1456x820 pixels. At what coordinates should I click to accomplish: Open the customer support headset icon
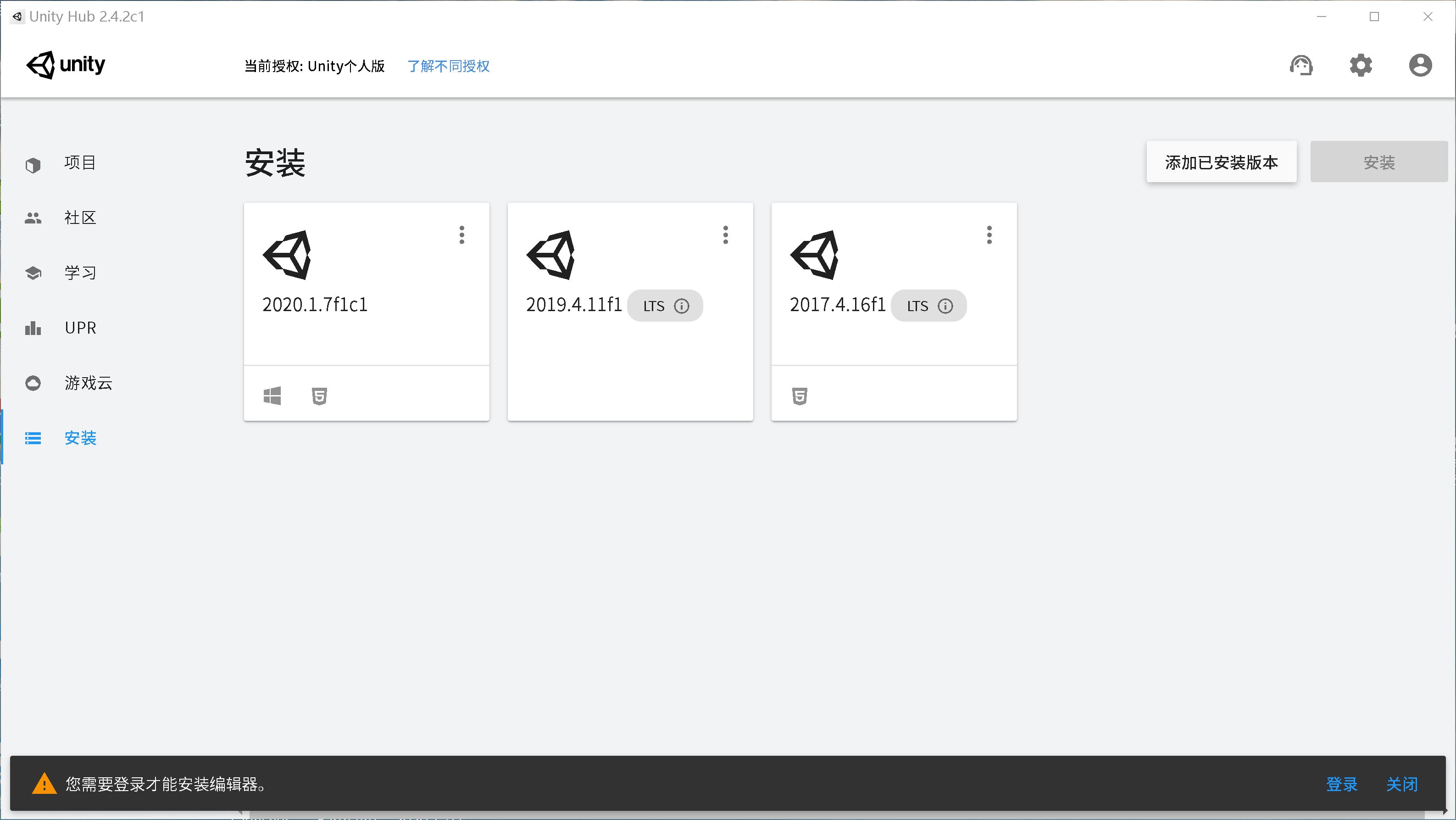[1301, 65]
